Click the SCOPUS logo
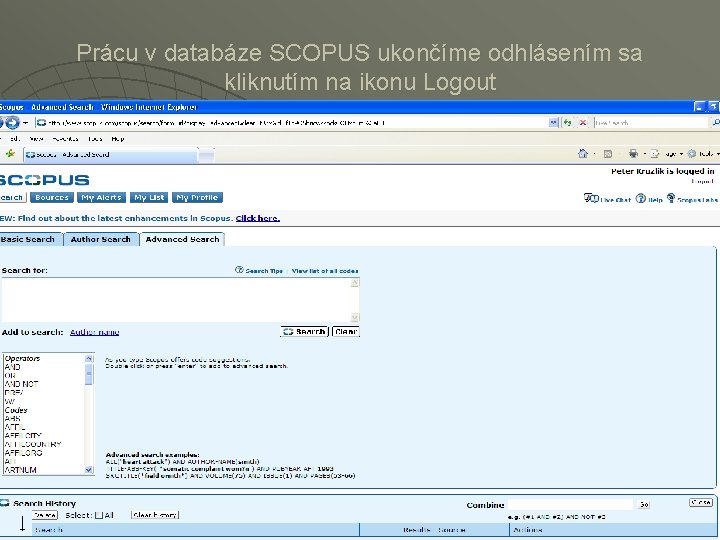This screenshot has width=720, height=540. click(45, 180)
